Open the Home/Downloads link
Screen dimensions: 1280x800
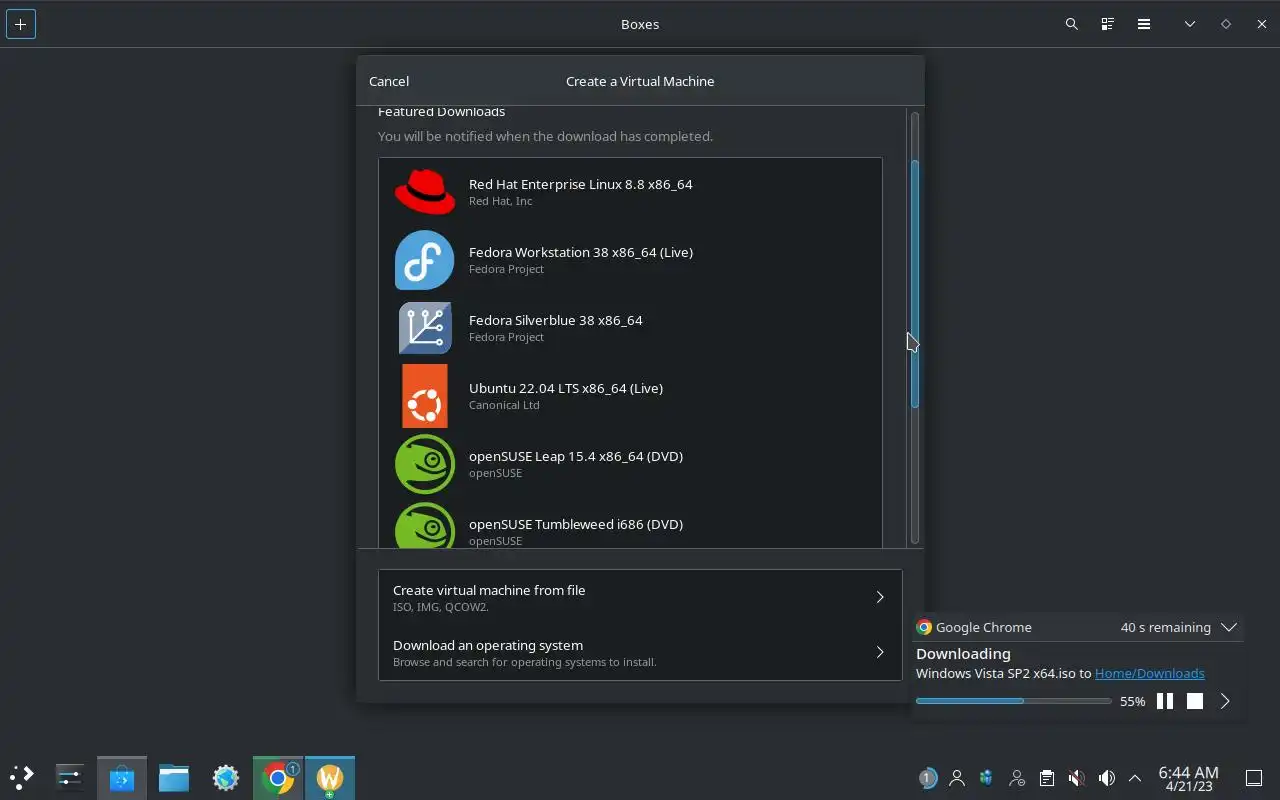(x=1150, y=673)
